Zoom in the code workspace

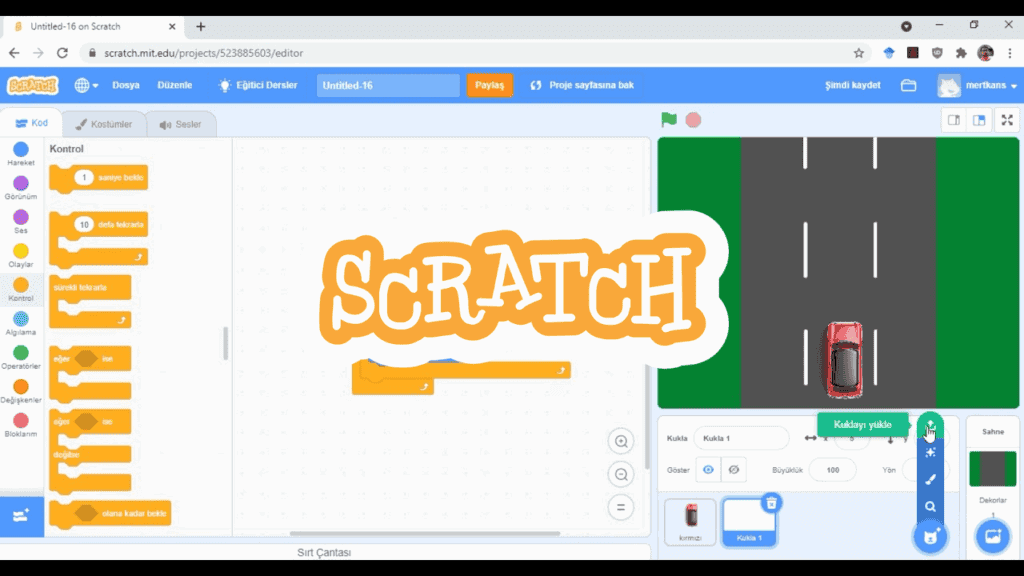pos(621,441)
